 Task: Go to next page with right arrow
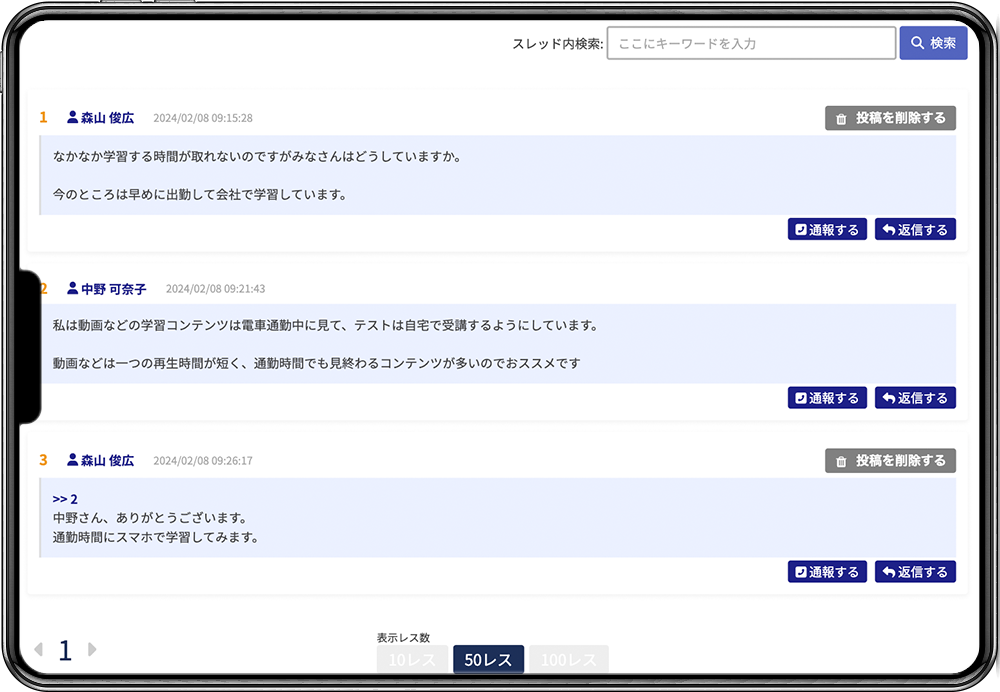pyautogui.click(x=92, y=650)
